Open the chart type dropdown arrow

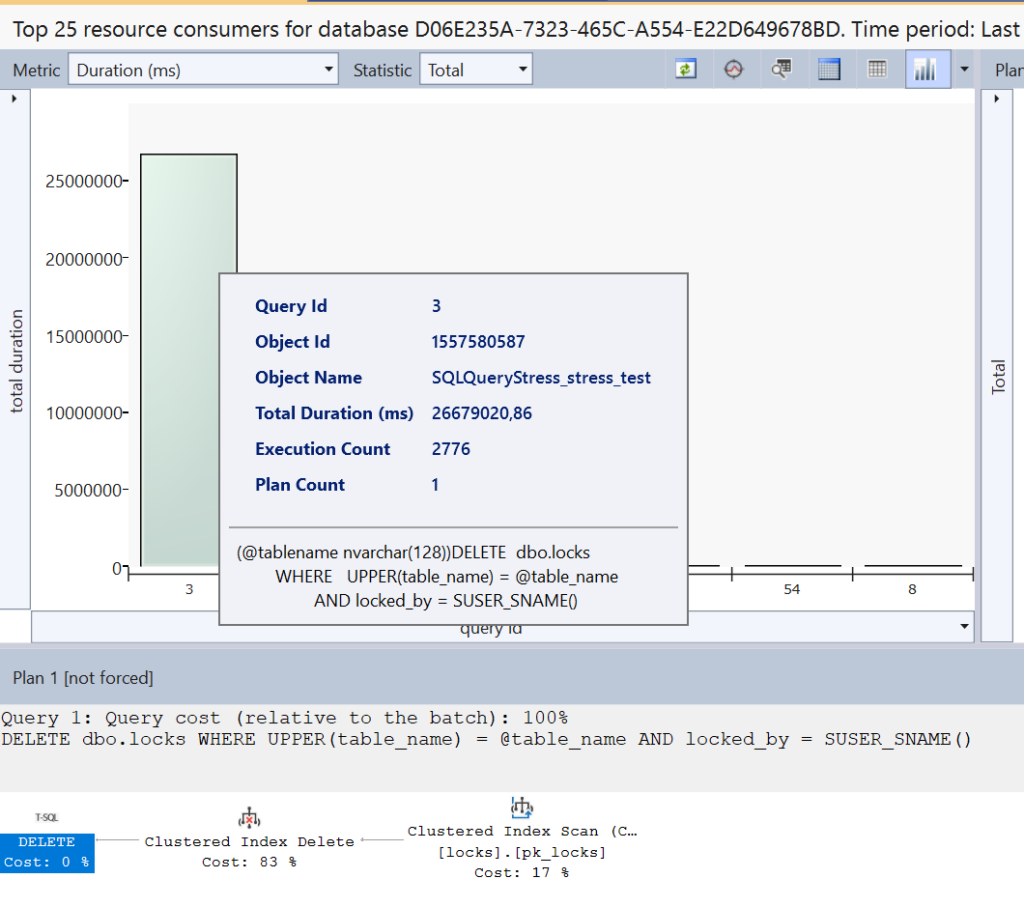coord(964,70)
